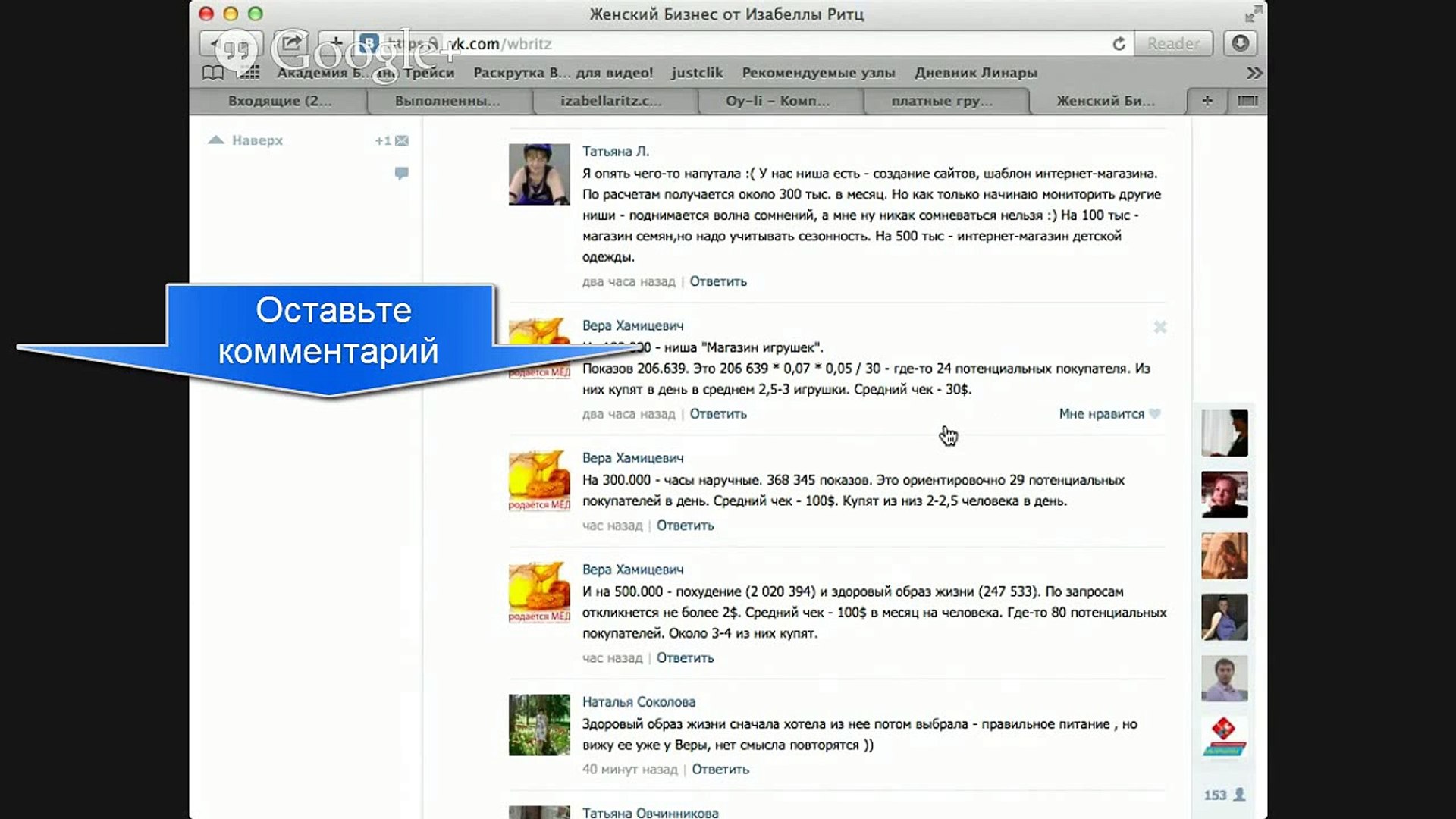Open Татьяна Л. profile name

(x=616, y=151)
